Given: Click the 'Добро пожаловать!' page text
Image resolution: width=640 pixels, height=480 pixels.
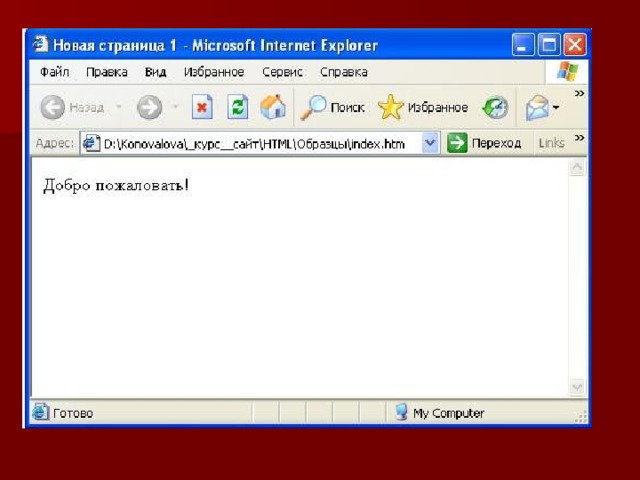Looking at the screenshot, I should click(x=116, y=186).
